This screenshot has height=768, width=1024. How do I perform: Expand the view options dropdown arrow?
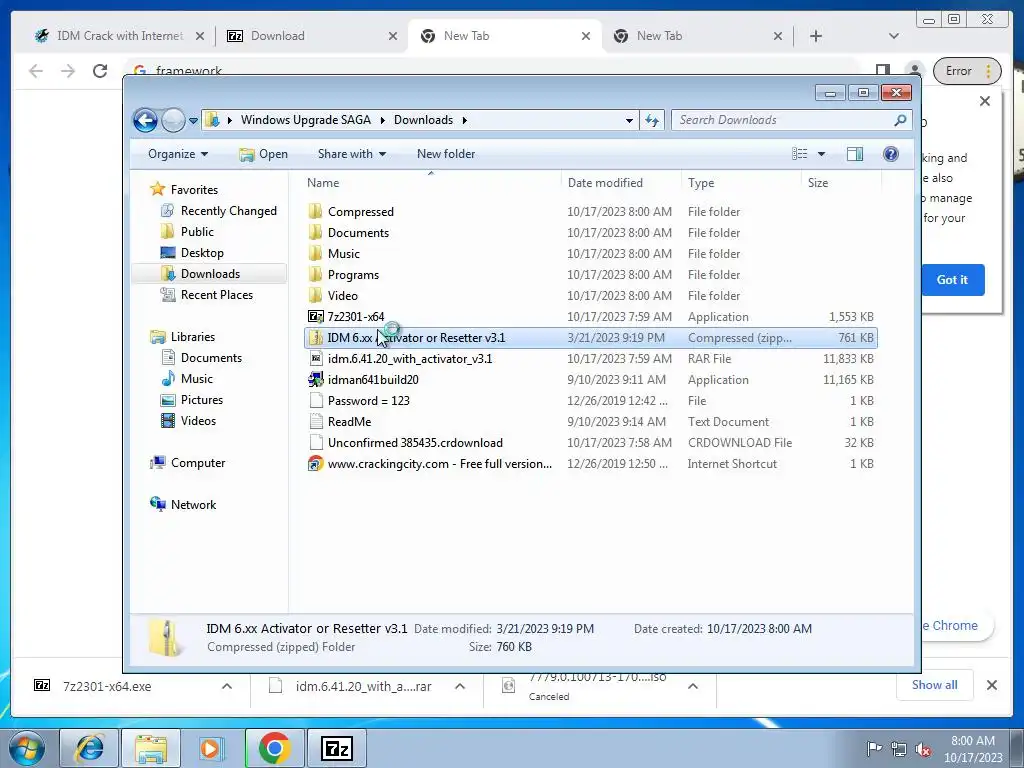(822, 154)
